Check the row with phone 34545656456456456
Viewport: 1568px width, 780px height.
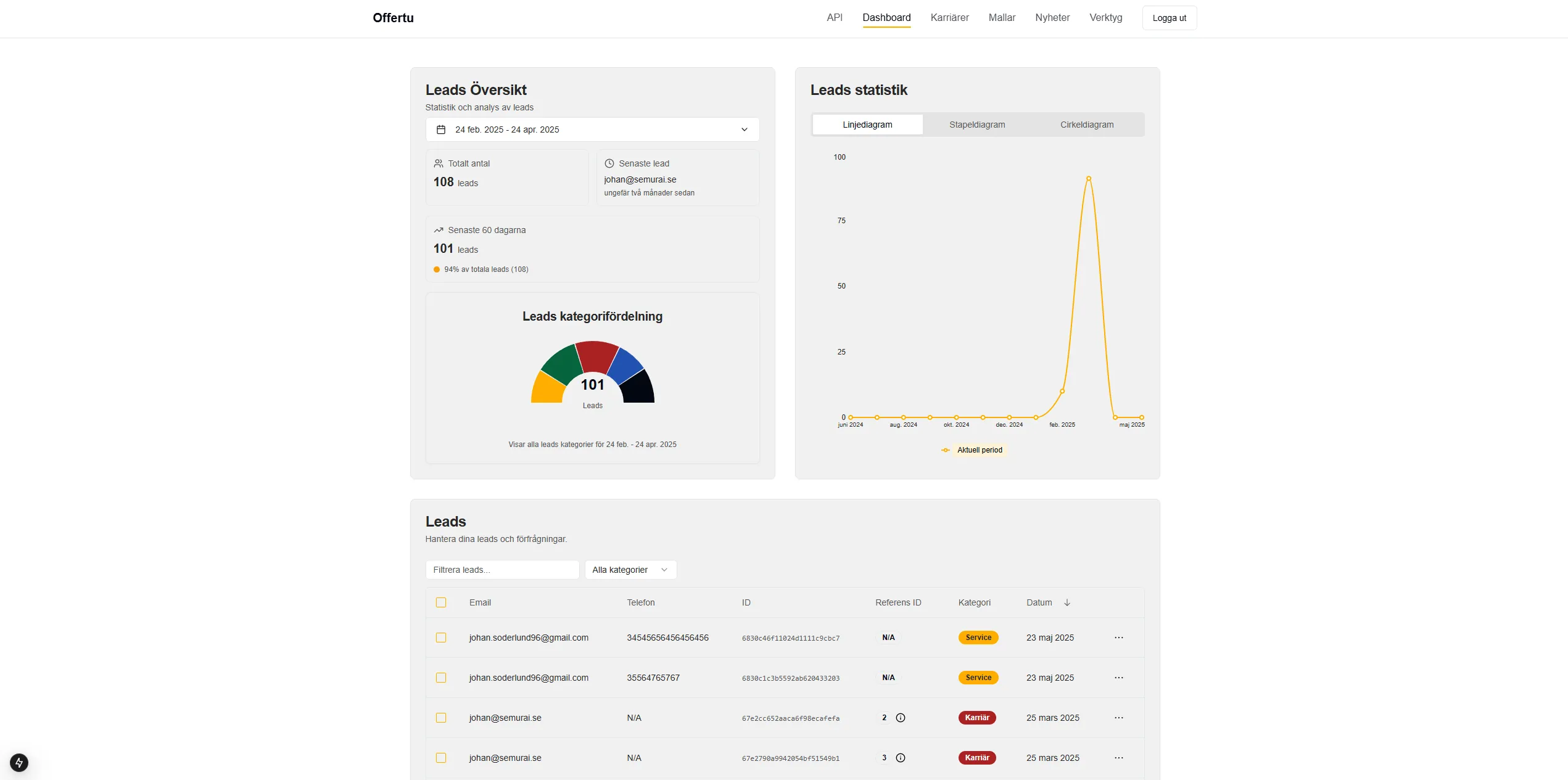click(x=441, y=638)
